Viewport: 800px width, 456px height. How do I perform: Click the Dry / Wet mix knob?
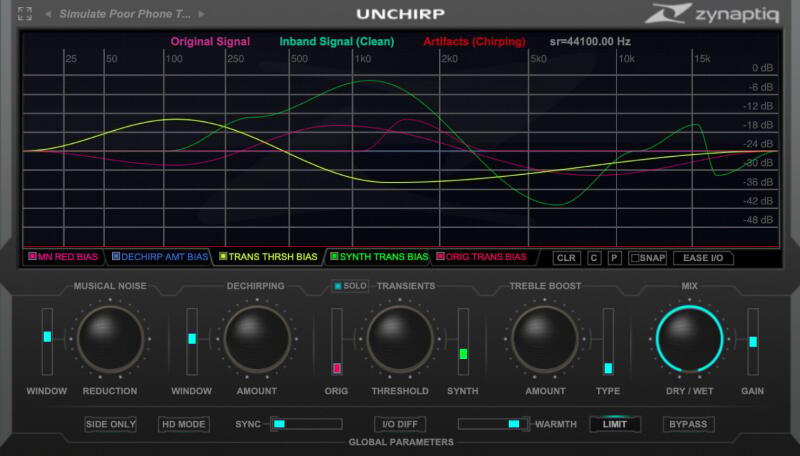point(689,339)
